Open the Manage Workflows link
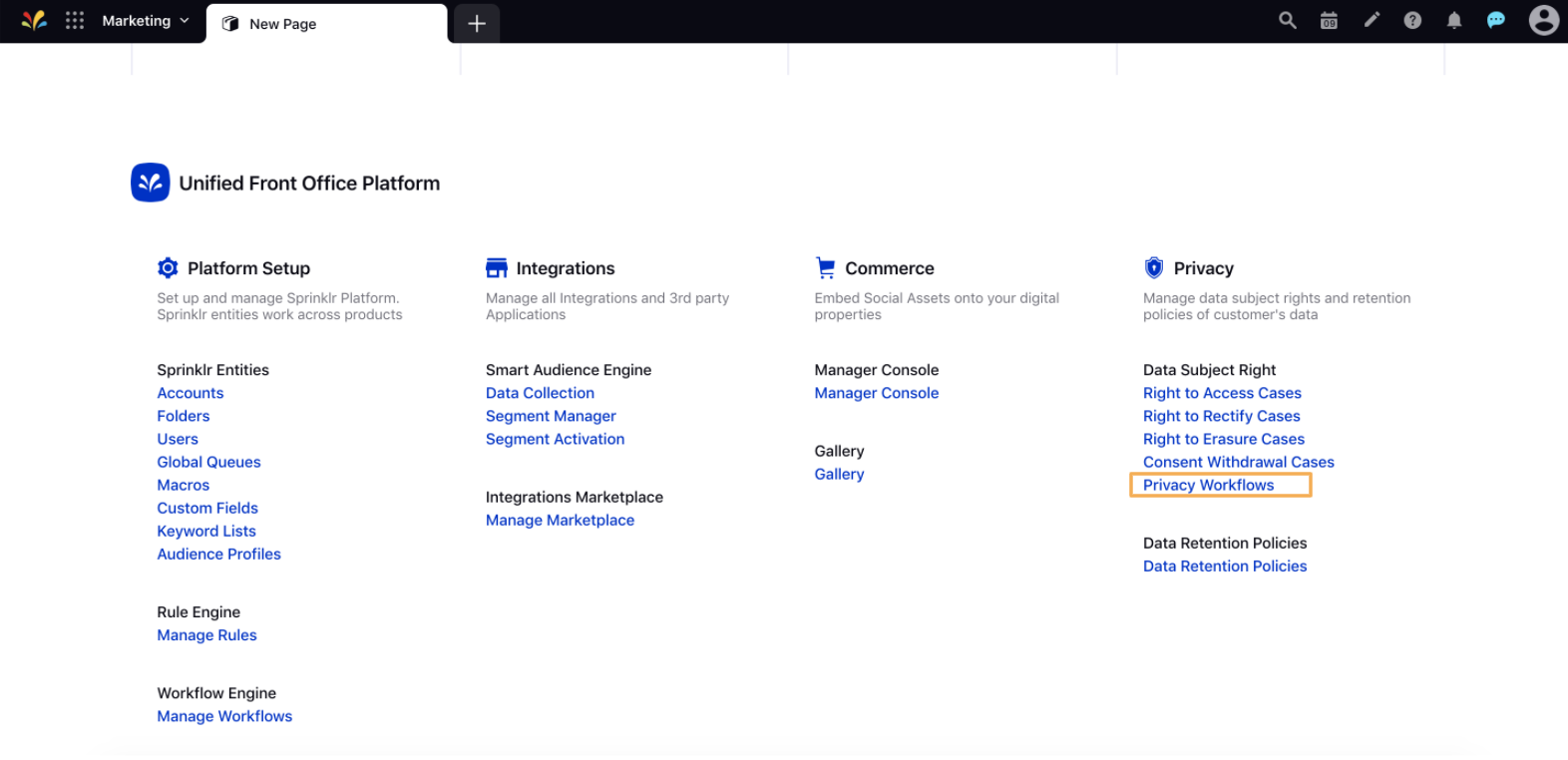 point(224,716)
